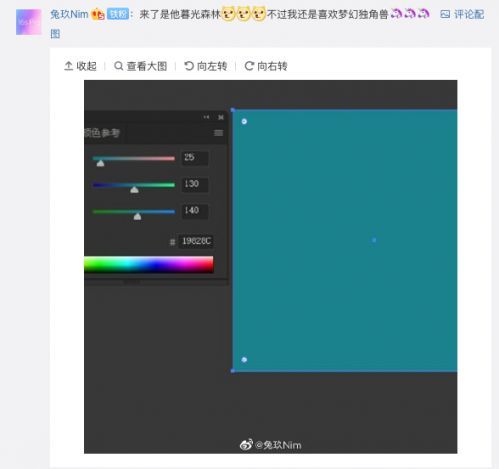Click the 评论配图 link
Viewport: 499px width, 469px height.
pyautogui.click(x=462, y=14)
